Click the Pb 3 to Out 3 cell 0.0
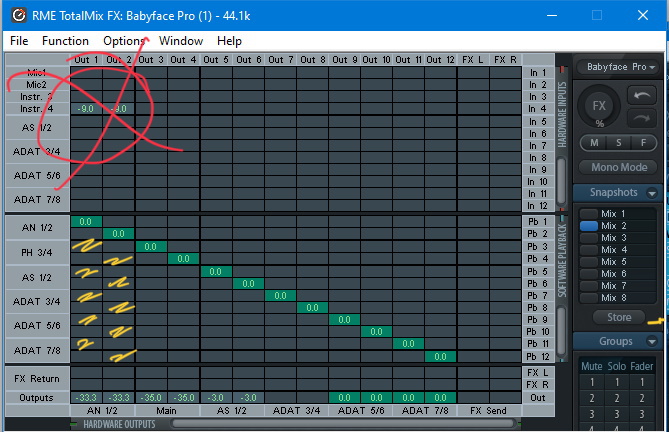Screen dimensions: 669x432 [151, 246]
